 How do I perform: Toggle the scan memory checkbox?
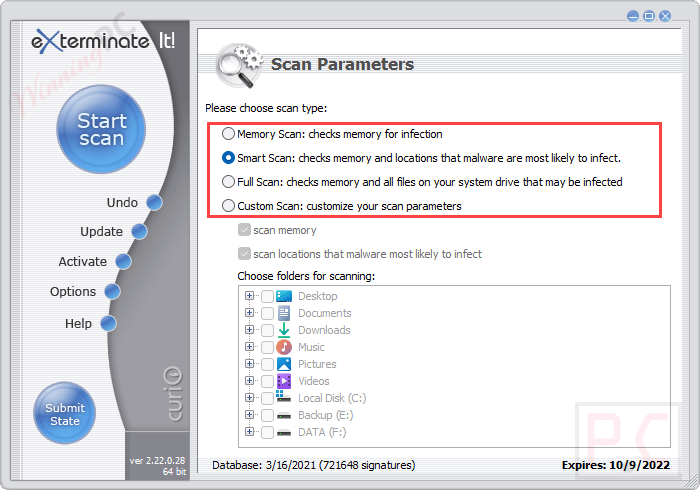pyautogui.click(x=244, y=230)
